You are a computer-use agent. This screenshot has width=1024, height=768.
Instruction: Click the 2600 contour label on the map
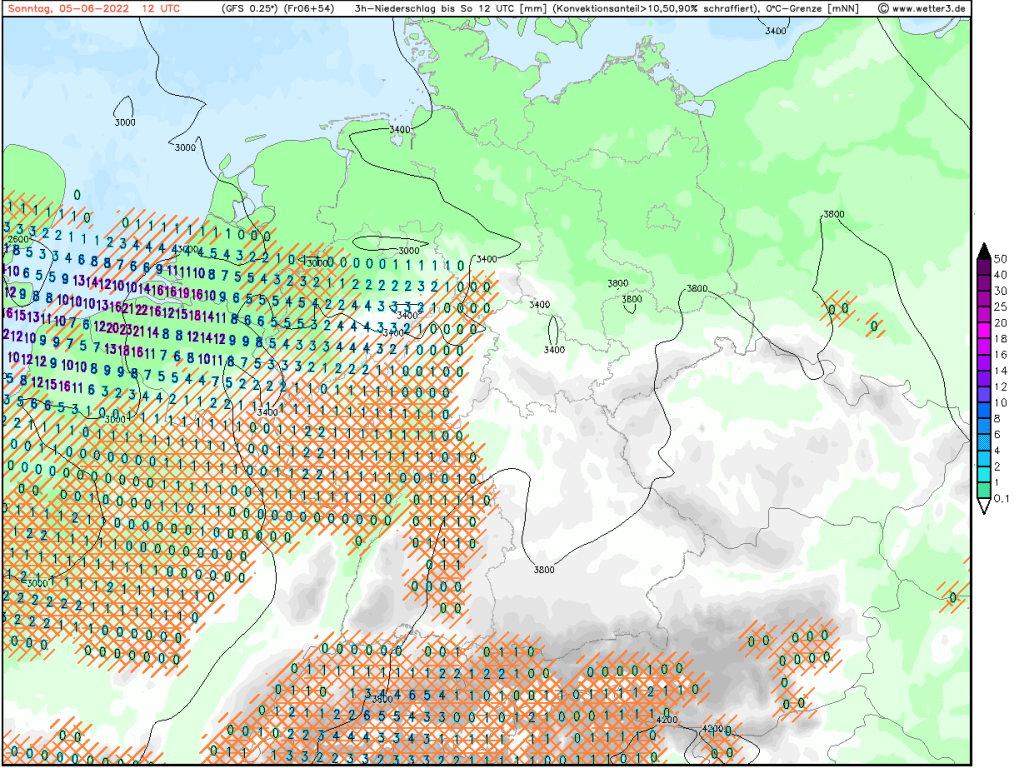click(x=17, y=240)
